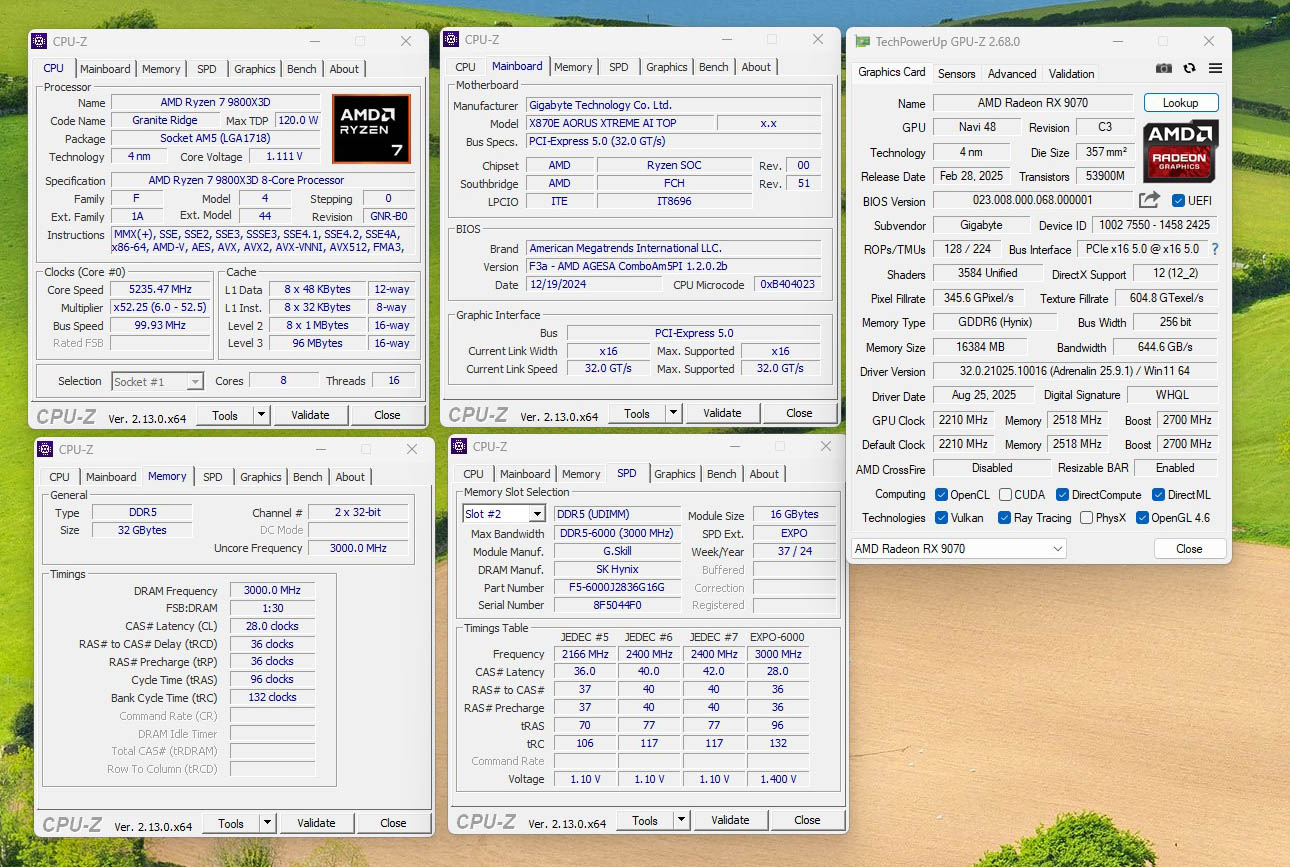Click the Resizable BAR Enabled field
Screen dimensions: 1290x867
pyautogui.click(x=1176, y=468)
